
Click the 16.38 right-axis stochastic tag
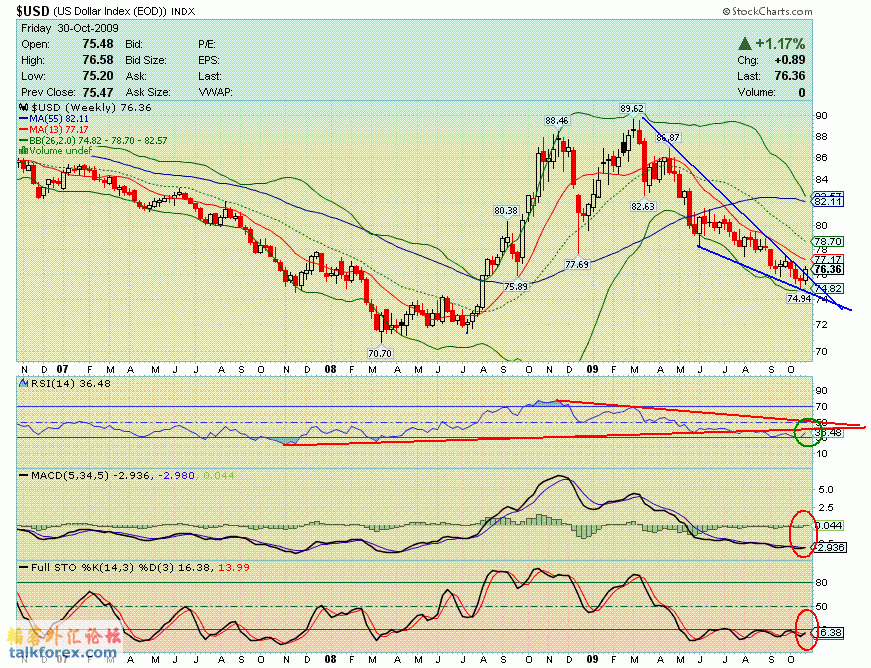click(x=830, y=632)
